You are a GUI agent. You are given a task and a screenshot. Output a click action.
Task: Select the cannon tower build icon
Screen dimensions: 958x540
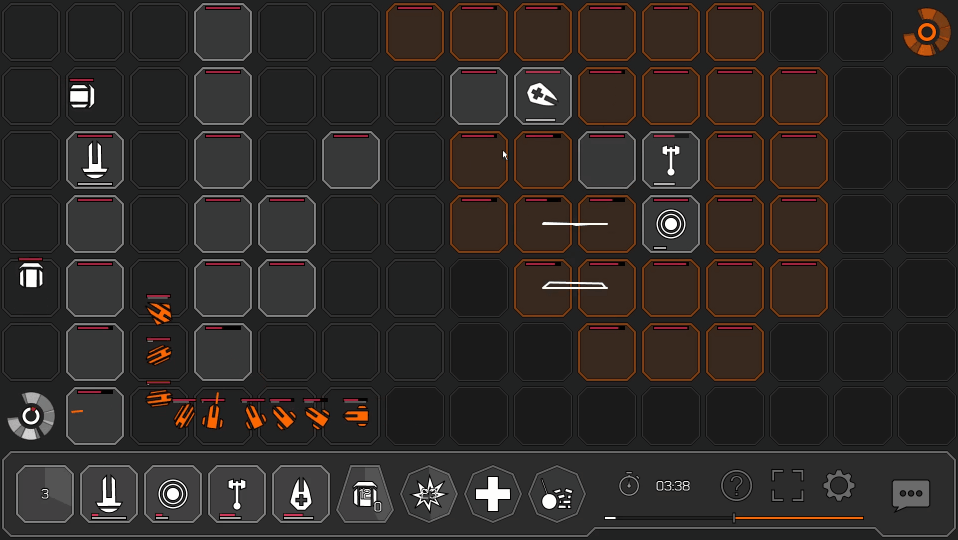pyautogui.click(x=109, y=494)
